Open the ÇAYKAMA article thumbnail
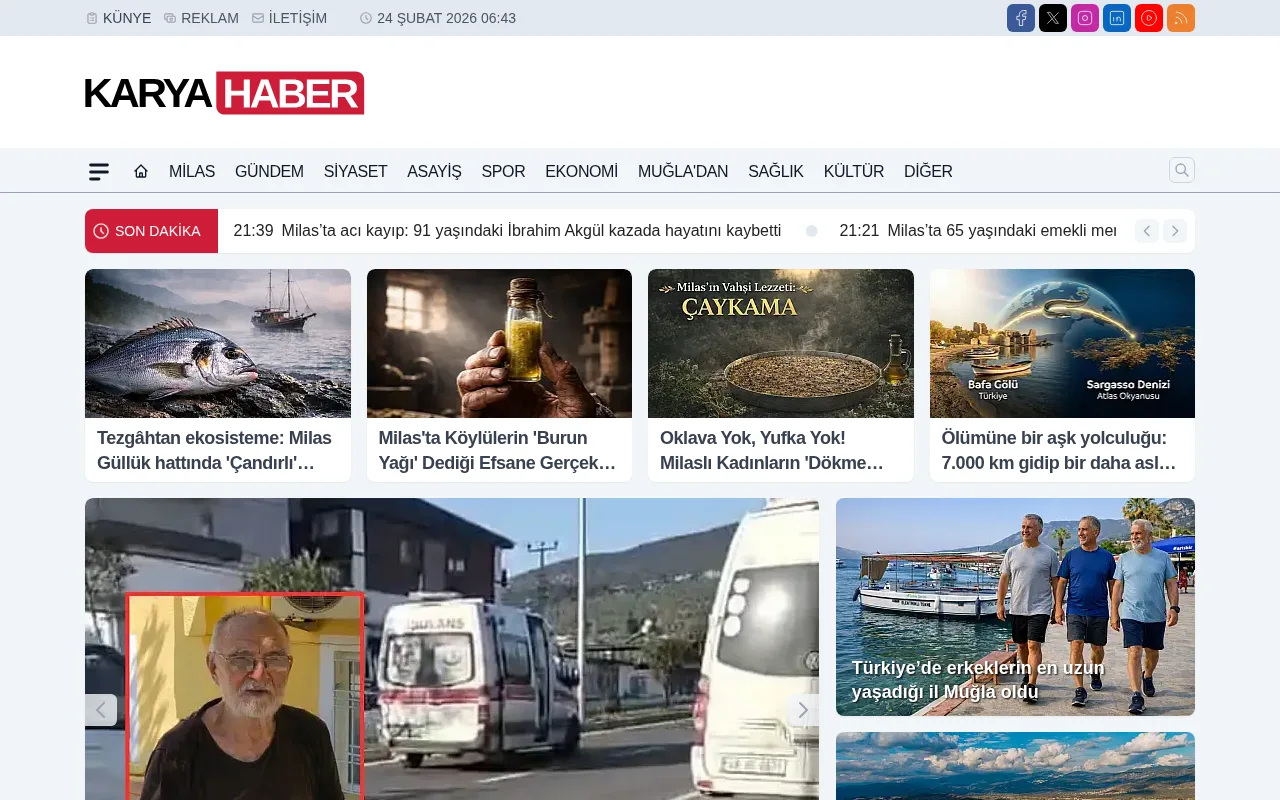Screen dimensions: 1280x800 pyautogui.click(x=780, y=343)
